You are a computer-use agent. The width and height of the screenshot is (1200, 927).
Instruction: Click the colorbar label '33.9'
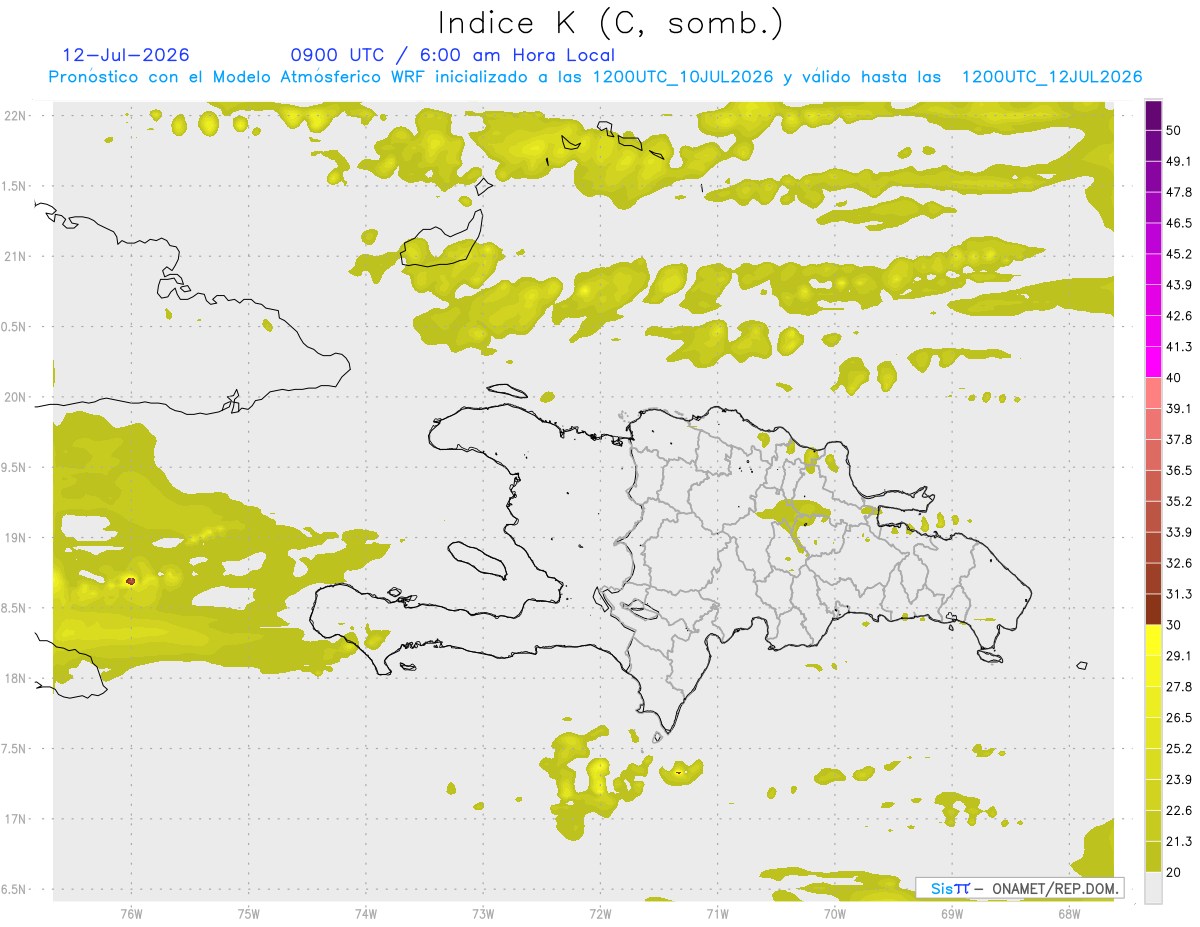coord(1179,532)
